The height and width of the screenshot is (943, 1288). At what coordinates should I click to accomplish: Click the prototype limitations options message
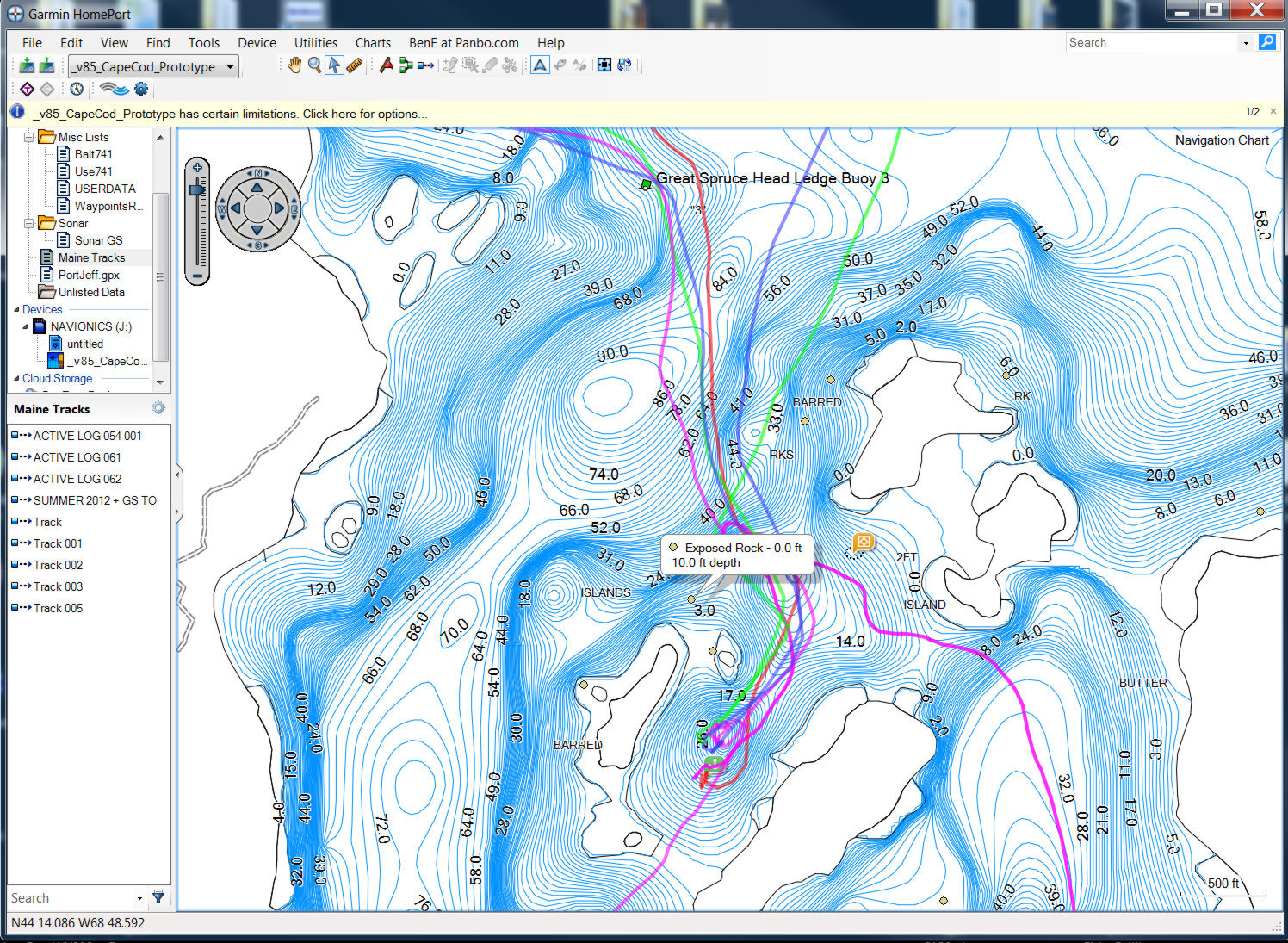[x=230, y=114]
